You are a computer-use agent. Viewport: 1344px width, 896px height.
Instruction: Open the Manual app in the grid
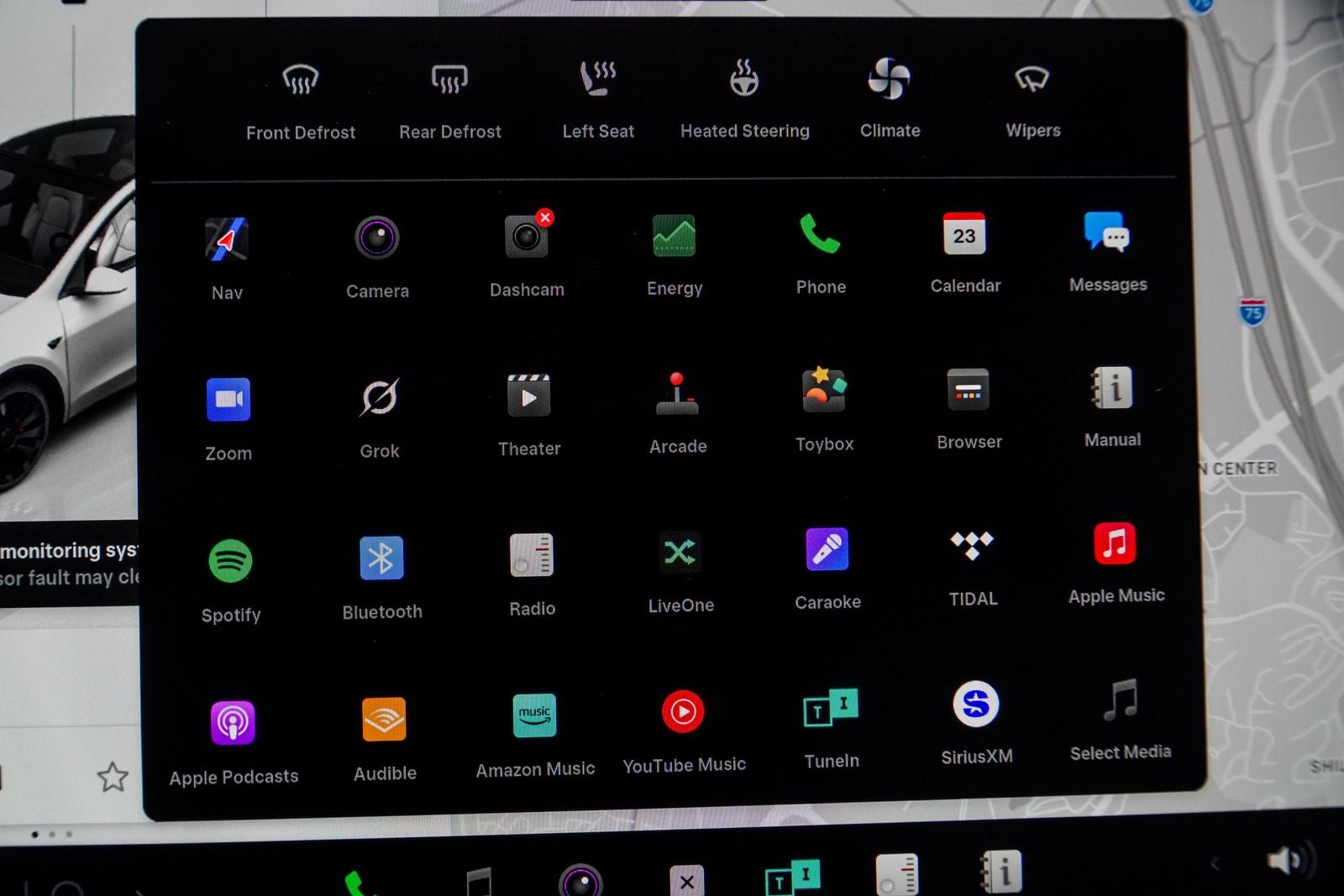[1112, 387]
